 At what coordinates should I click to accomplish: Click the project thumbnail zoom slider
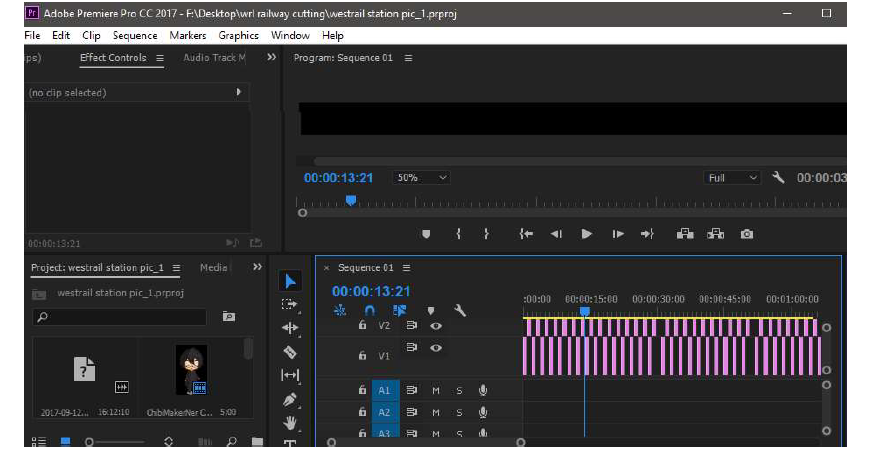[90, 441]
